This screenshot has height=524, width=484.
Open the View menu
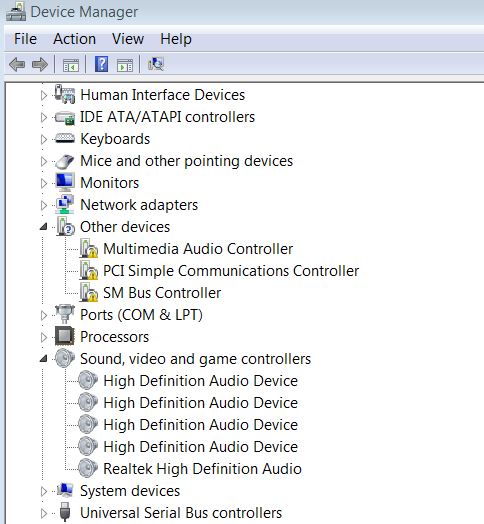(128, 39)
